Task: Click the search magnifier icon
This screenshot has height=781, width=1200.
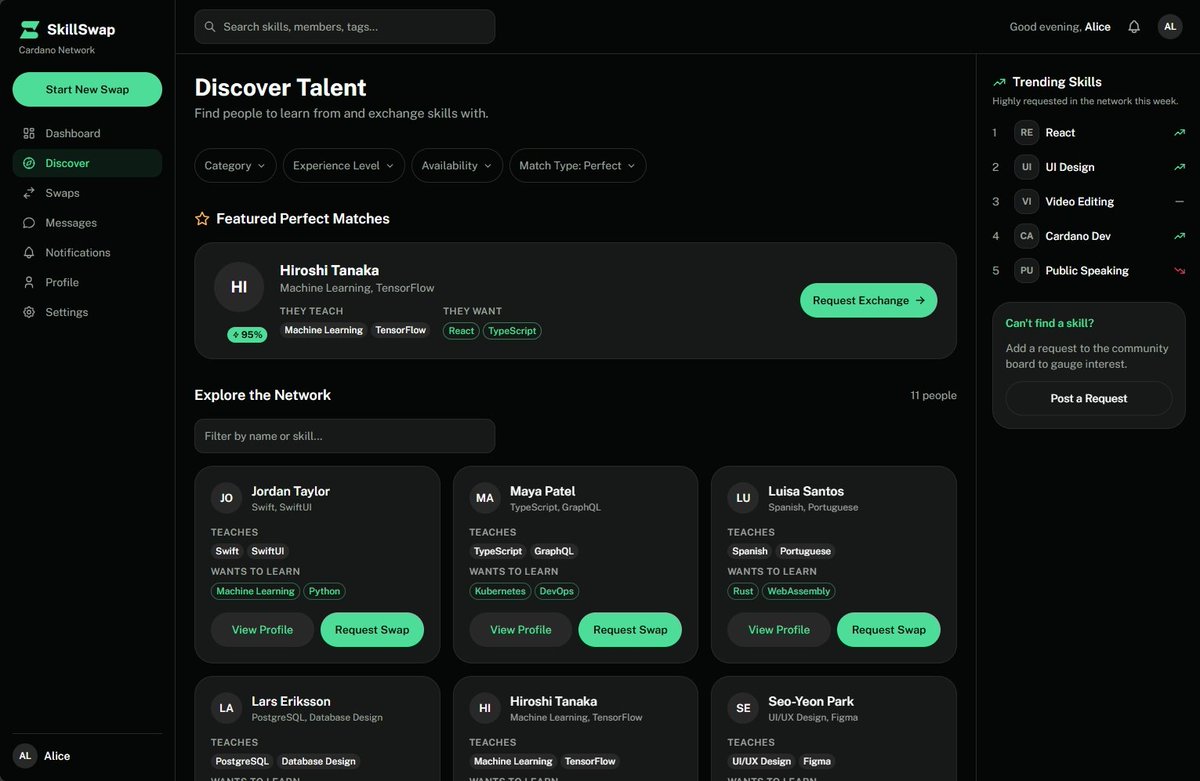Action: click(210, 27)
